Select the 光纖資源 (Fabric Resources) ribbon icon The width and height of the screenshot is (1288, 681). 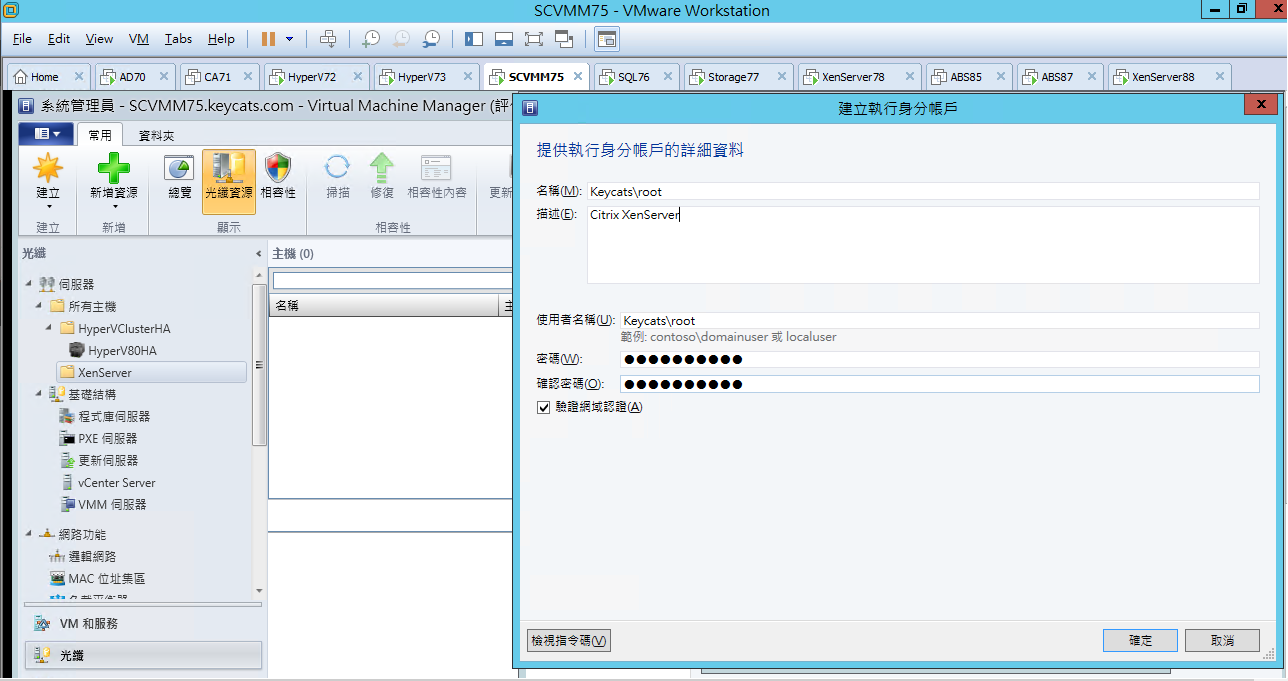coord(229,168)
